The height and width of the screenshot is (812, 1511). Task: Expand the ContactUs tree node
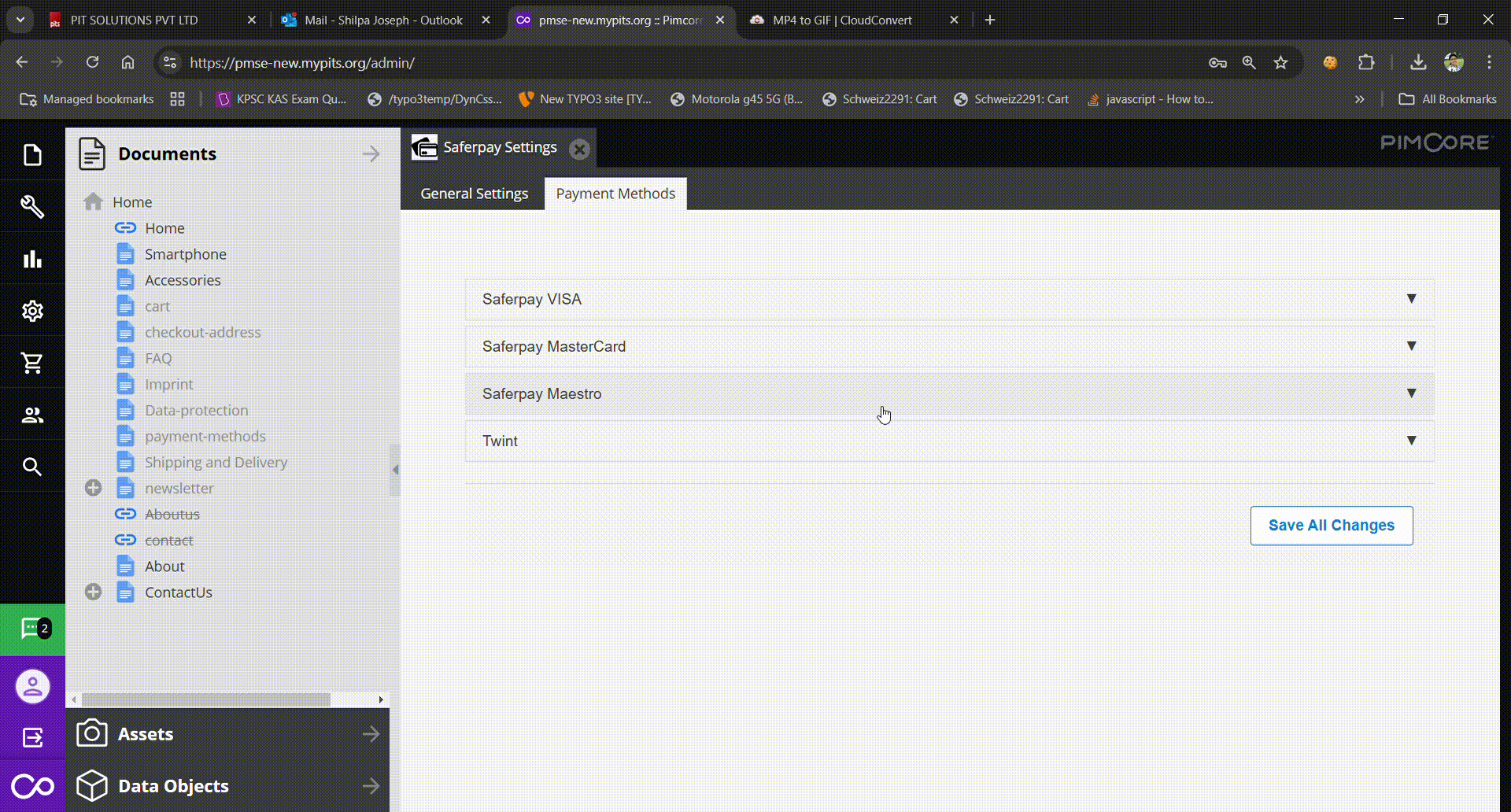point(93,592)
